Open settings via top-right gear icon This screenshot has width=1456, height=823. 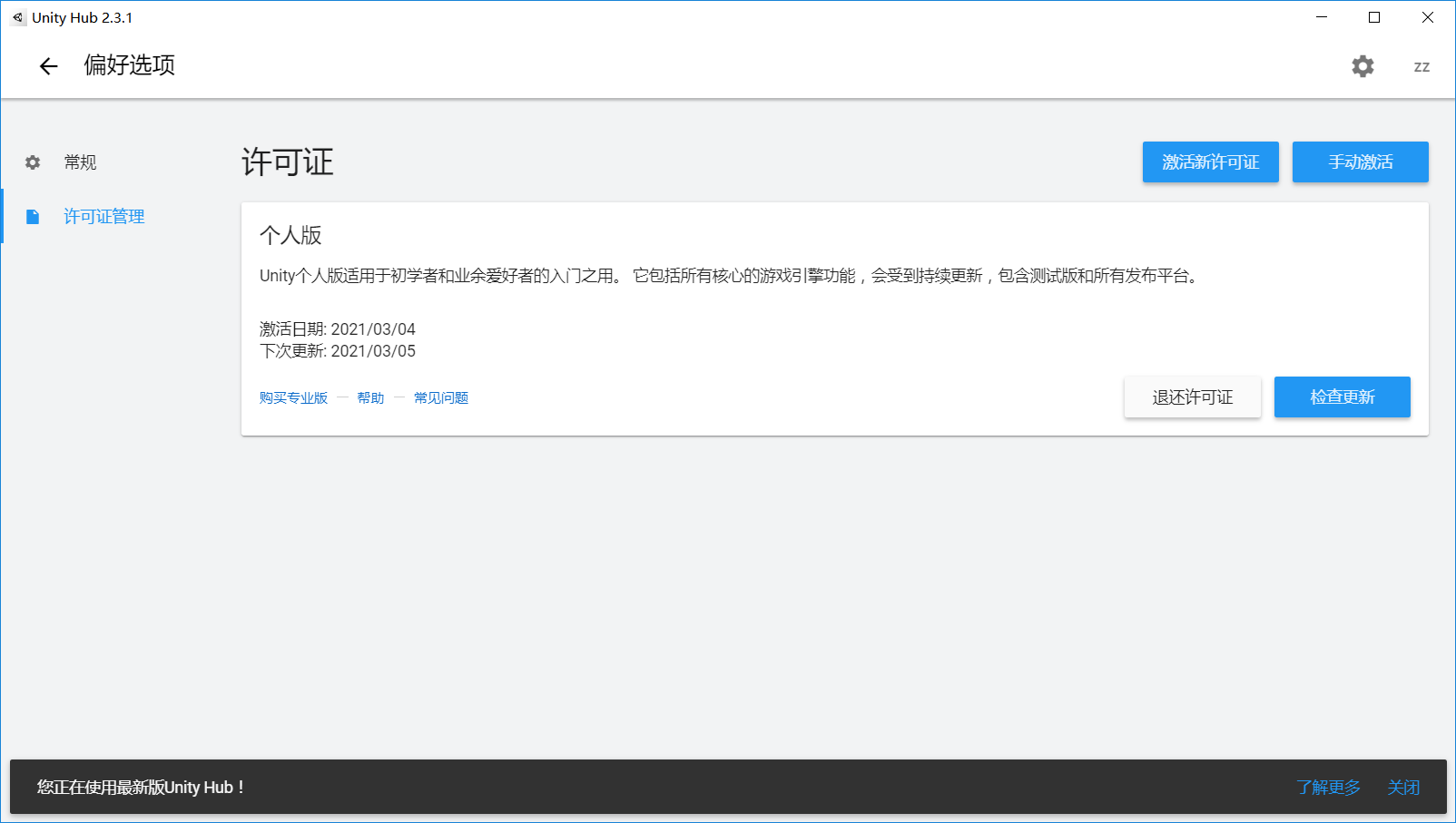coord(1362,66)
